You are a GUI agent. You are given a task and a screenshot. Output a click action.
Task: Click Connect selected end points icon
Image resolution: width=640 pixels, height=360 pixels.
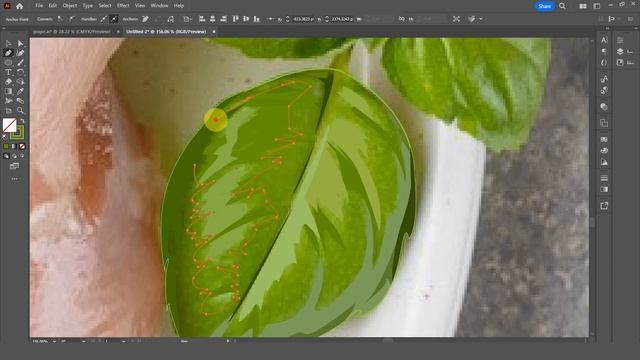[158, 19]
